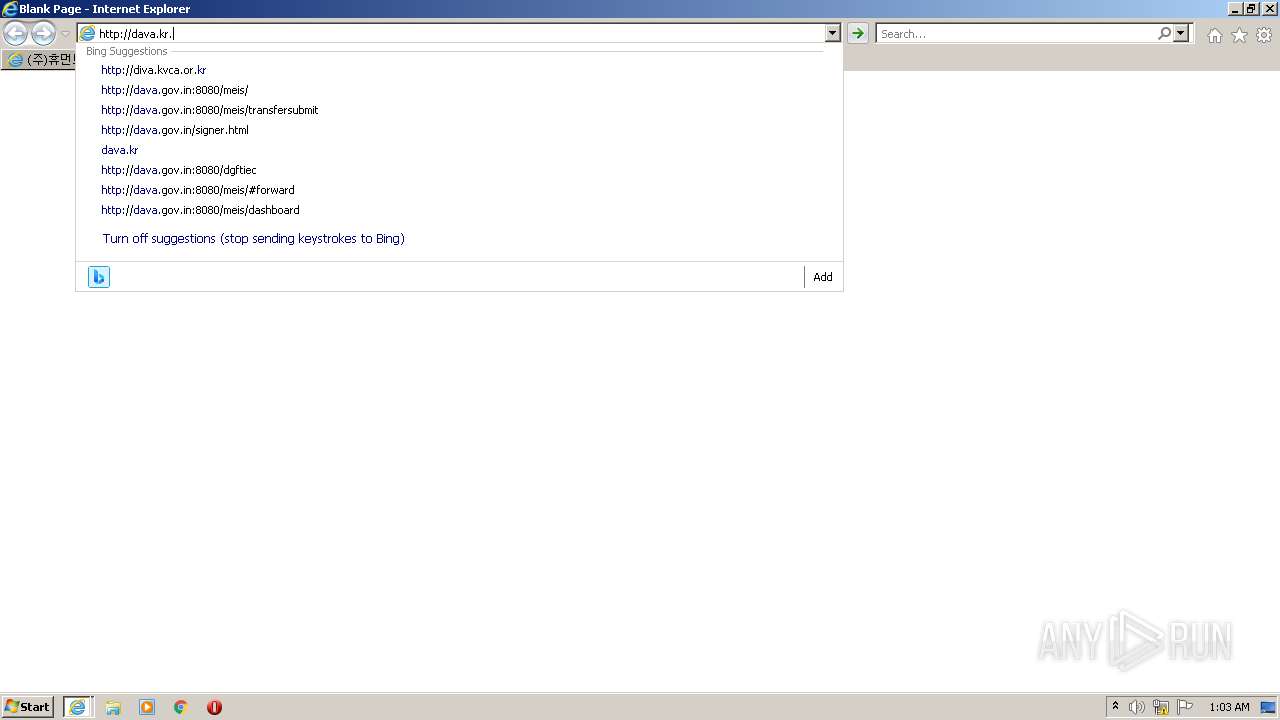Open Action Center flag tray icon
The width and height of the screenshot is (1280, 720).
click(1185, 707)
